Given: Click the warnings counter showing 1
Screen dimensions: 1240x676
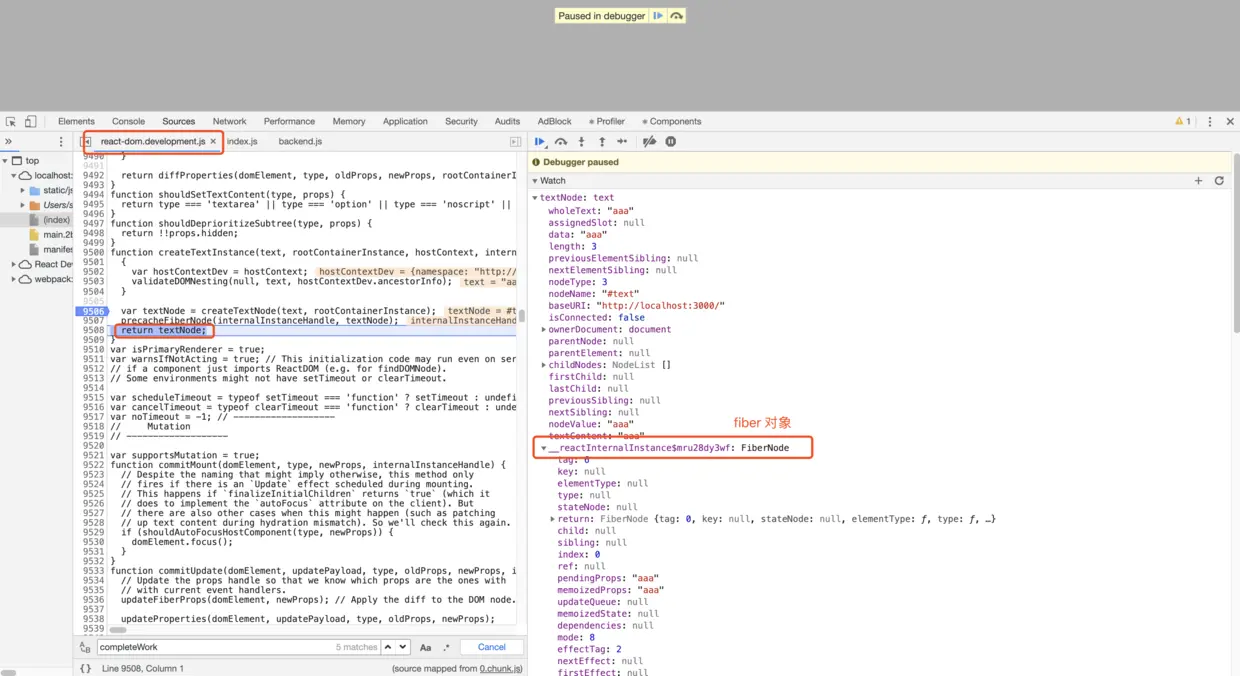Looking at the screenshot, I should tap(1183, 122).
